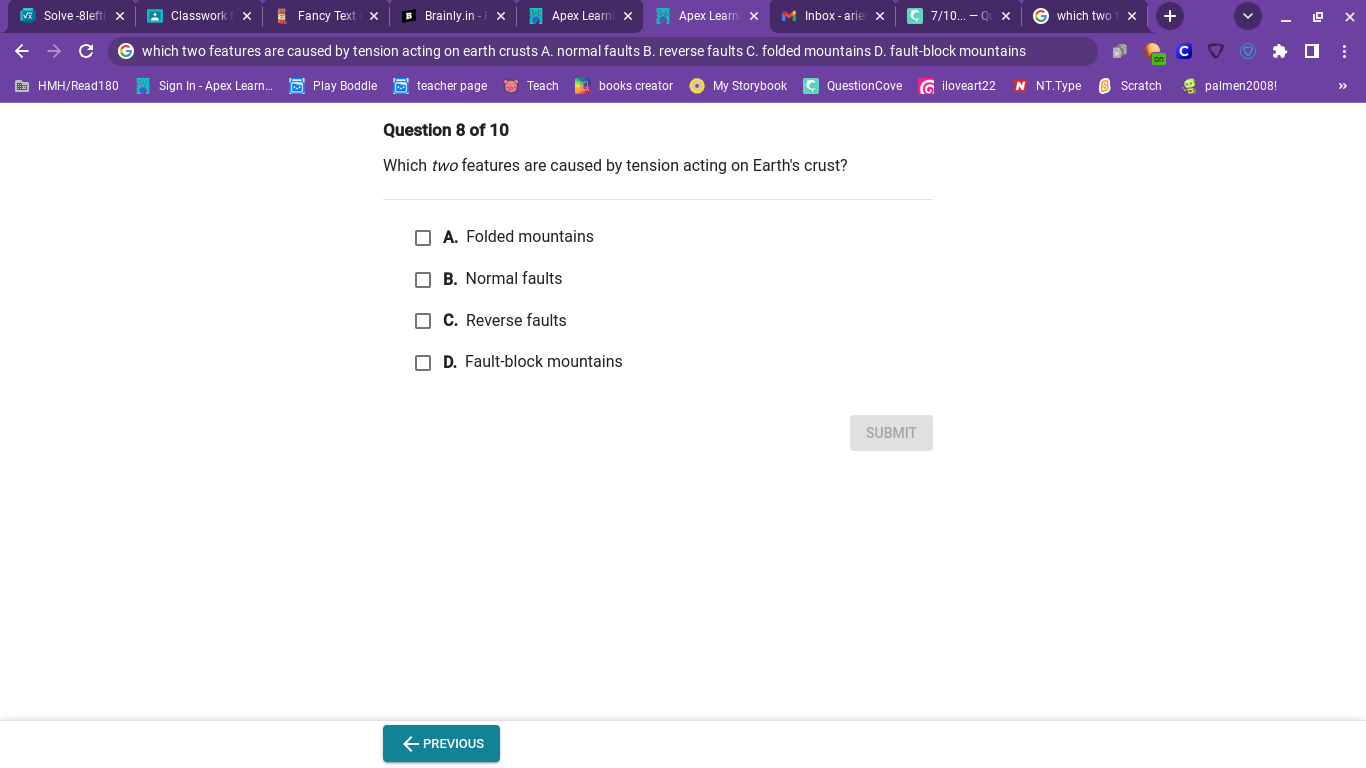Open a new tab with plus icon

pos(1170,16)
